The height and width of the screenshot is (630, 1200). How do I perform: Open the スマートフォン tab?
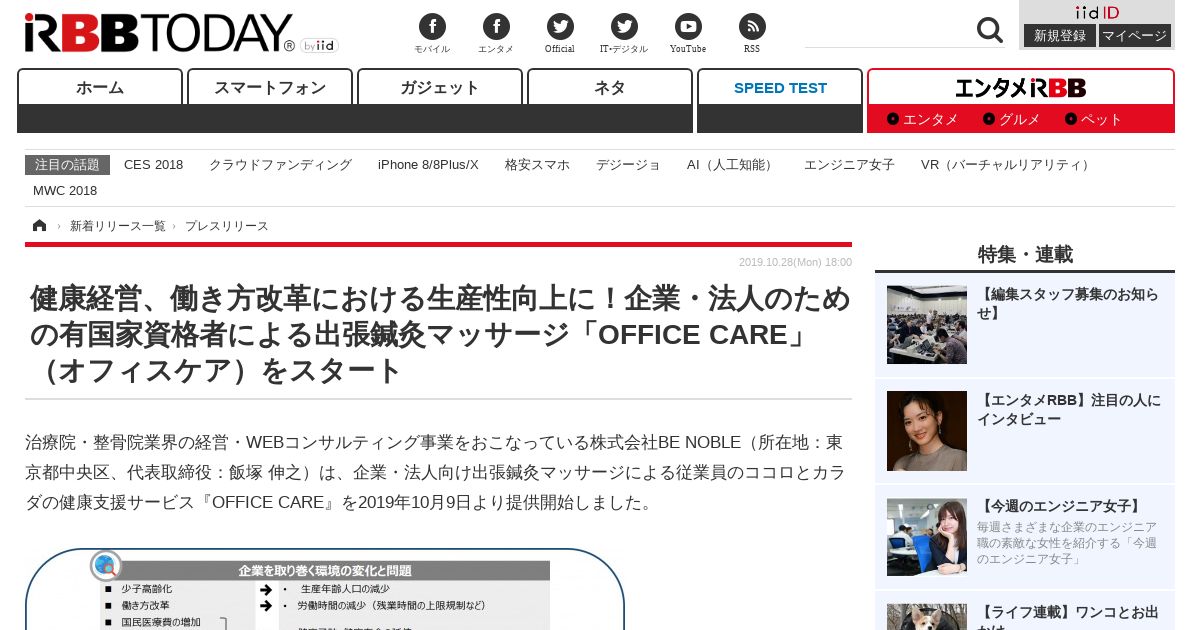(270, 88)
